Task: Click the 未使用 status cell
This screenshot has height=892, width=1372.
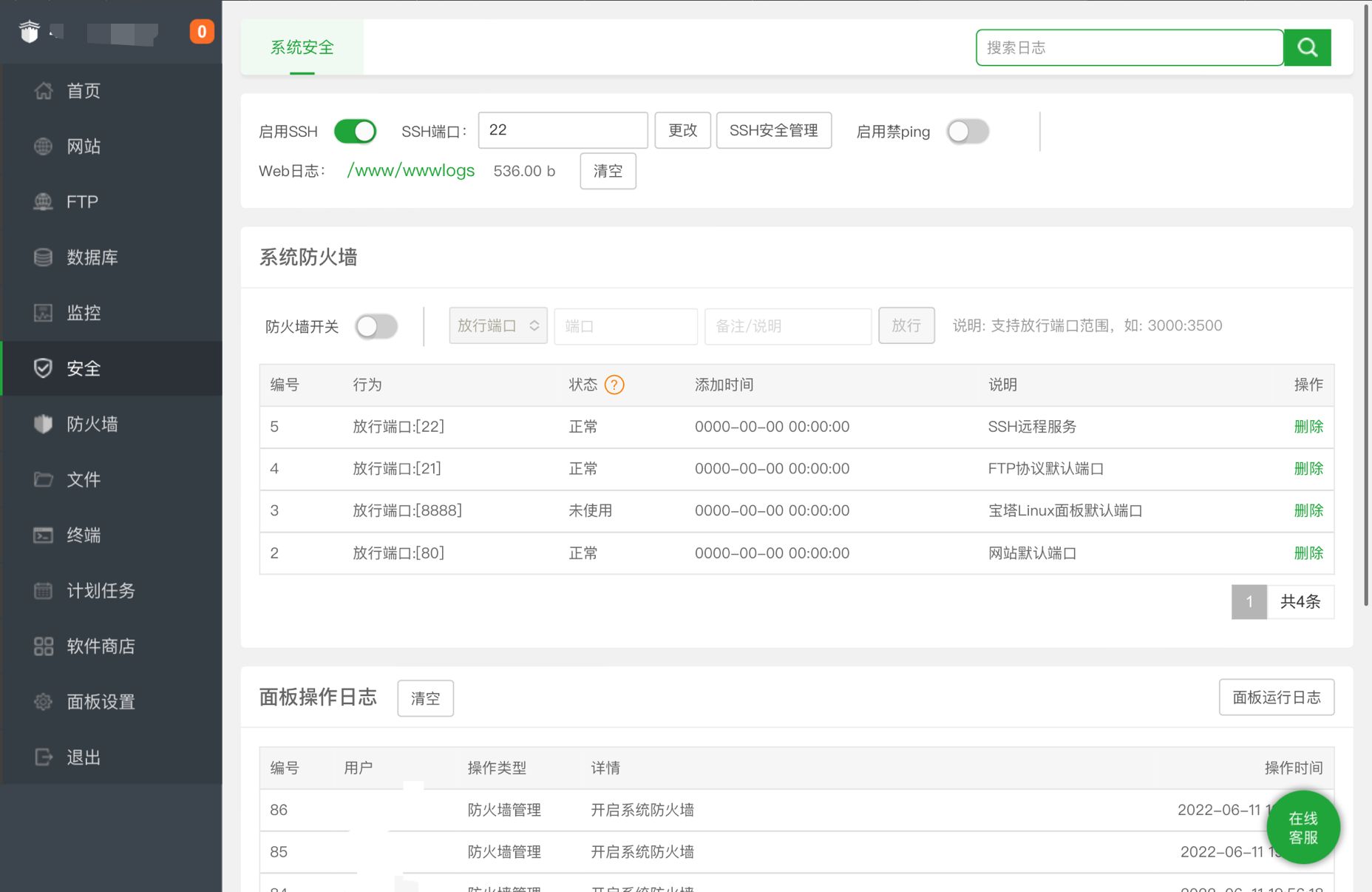Action: 590,510
